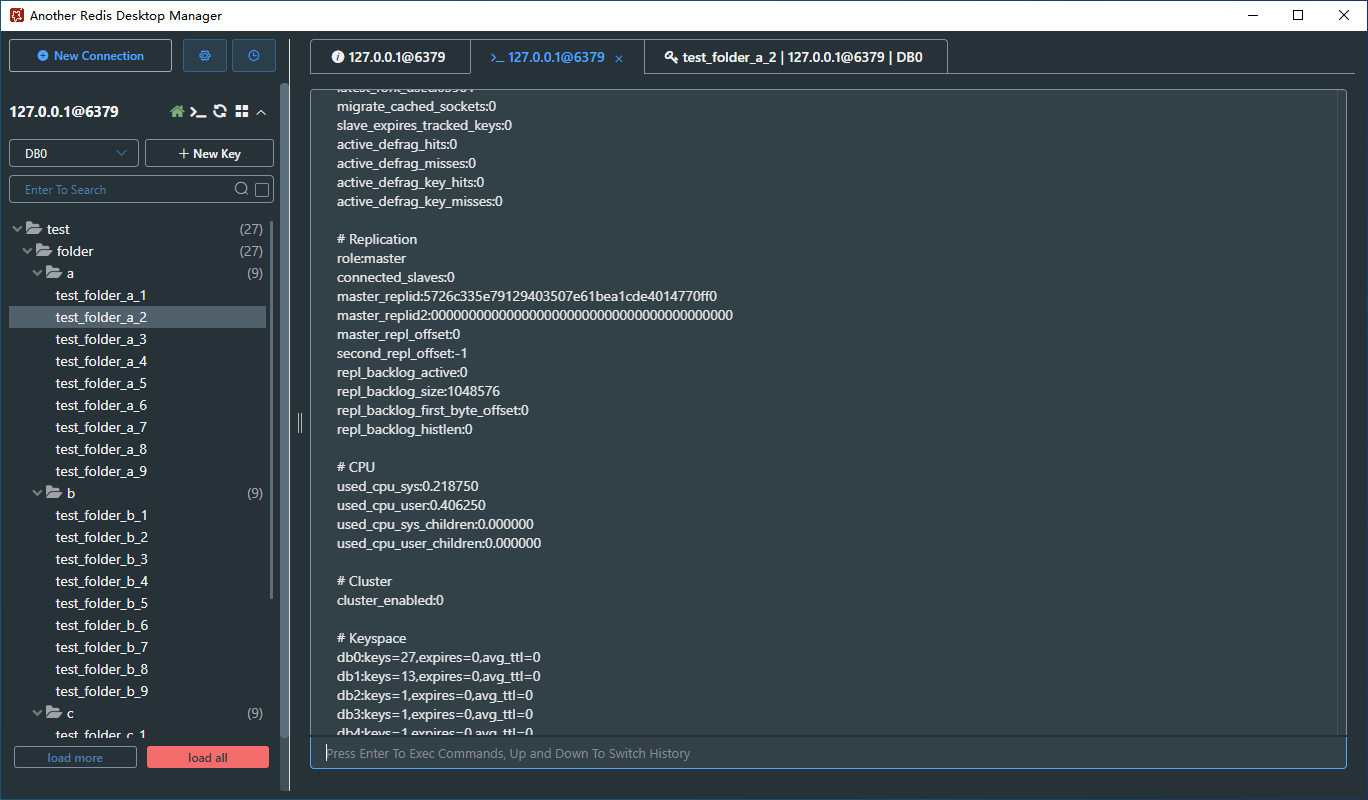Viewport: 1368px width, 800px height.
Task: Close the 127.0.0.1@6379 console tab
Action: click(619, 58)
